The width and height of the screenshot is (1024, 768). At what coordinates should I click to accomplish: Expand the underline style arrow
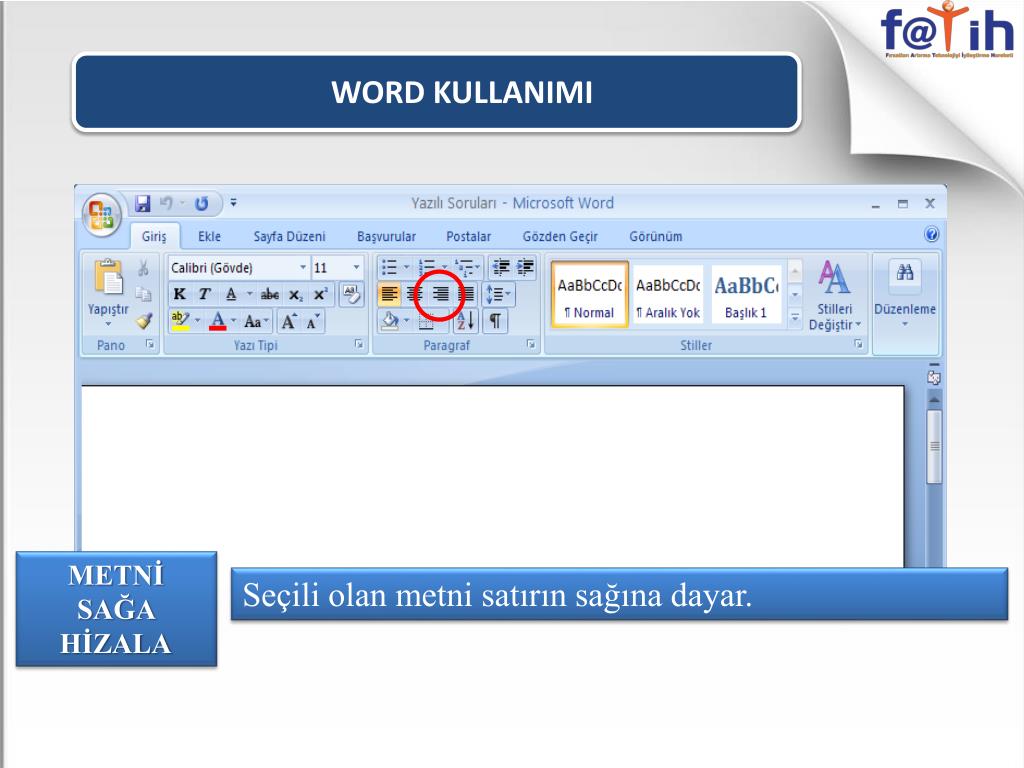(x=249, y=294)
